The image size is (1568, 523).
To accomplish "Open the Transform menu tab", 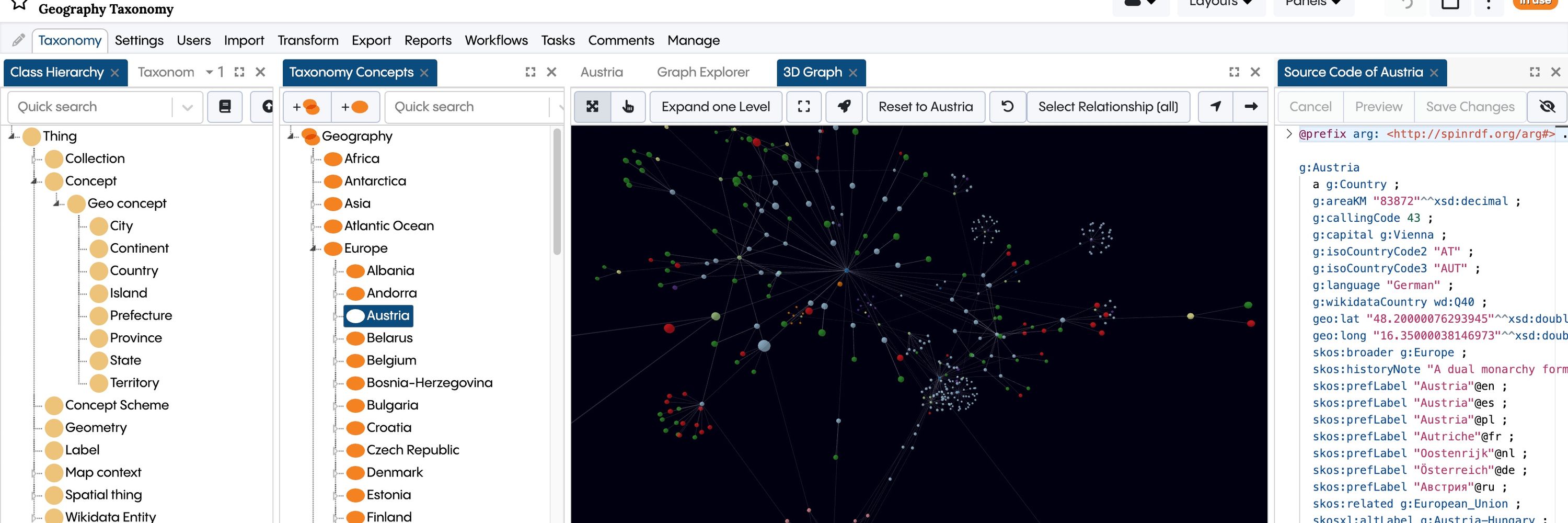I will coord(308,40).
